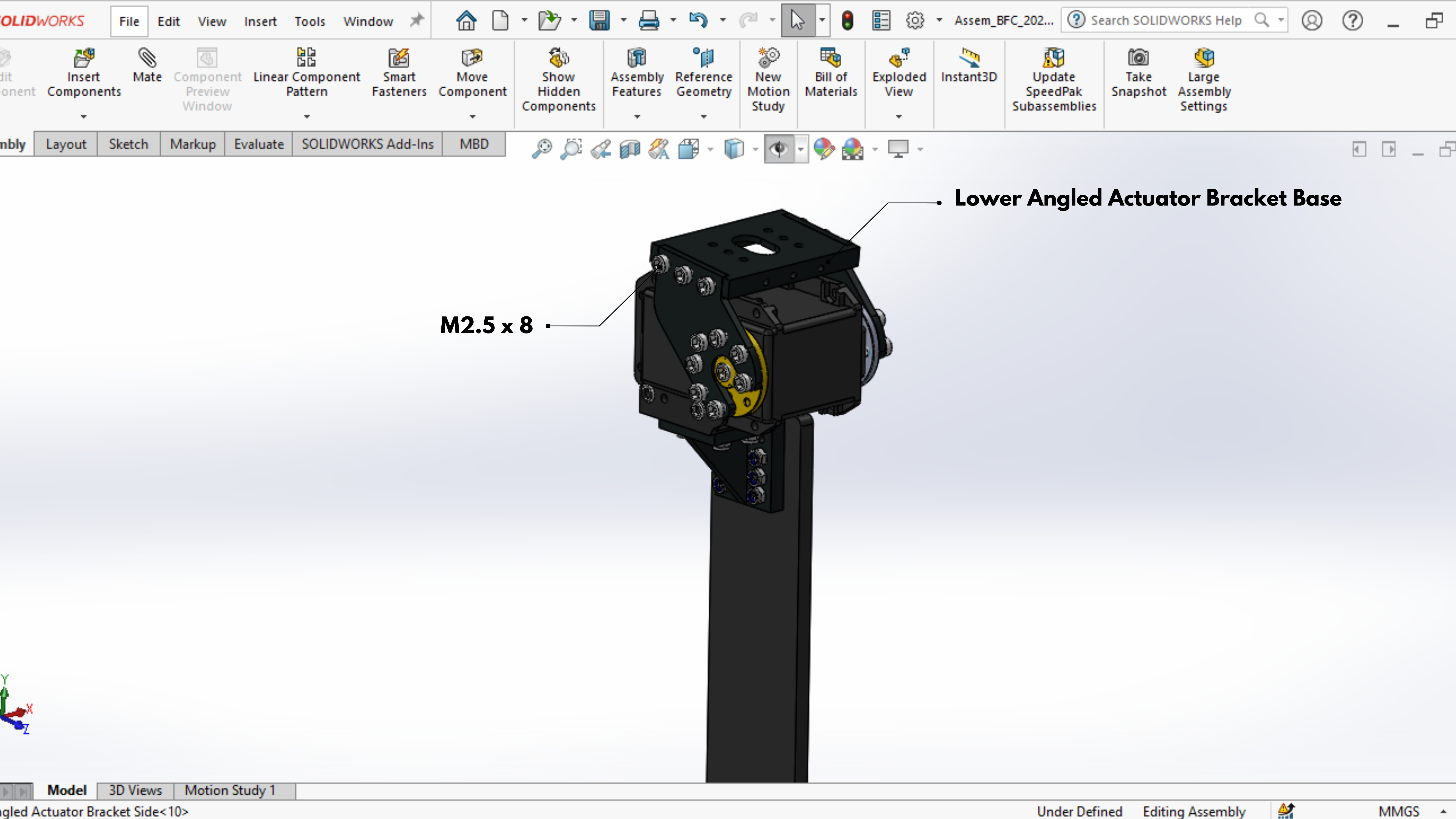Click the user Login account icon

(1311, 20)
